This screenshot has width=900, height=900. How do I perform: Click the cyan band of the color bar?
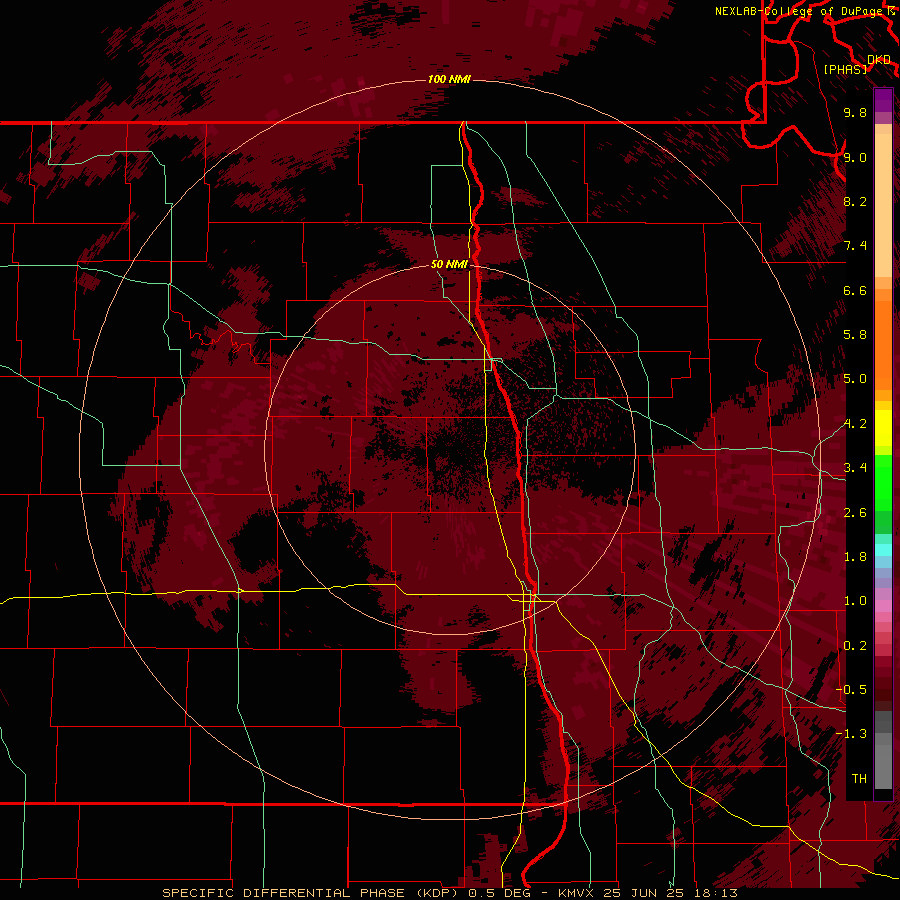pyautogui.click(x=883, y=550)
